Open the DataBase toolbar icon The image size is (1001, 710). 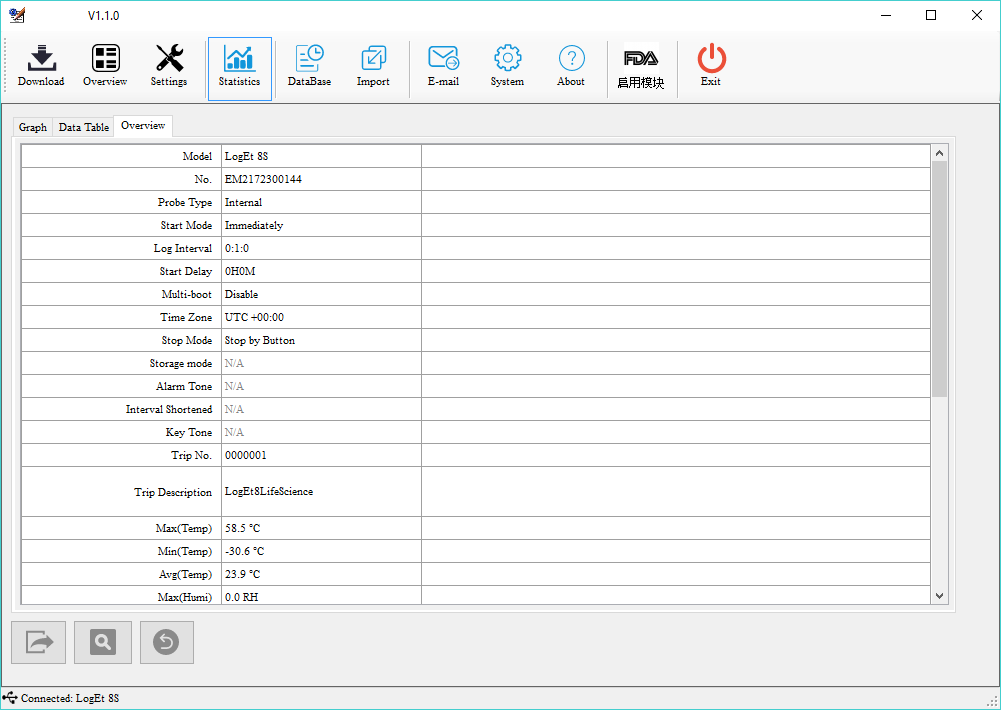tap(309, 66)
